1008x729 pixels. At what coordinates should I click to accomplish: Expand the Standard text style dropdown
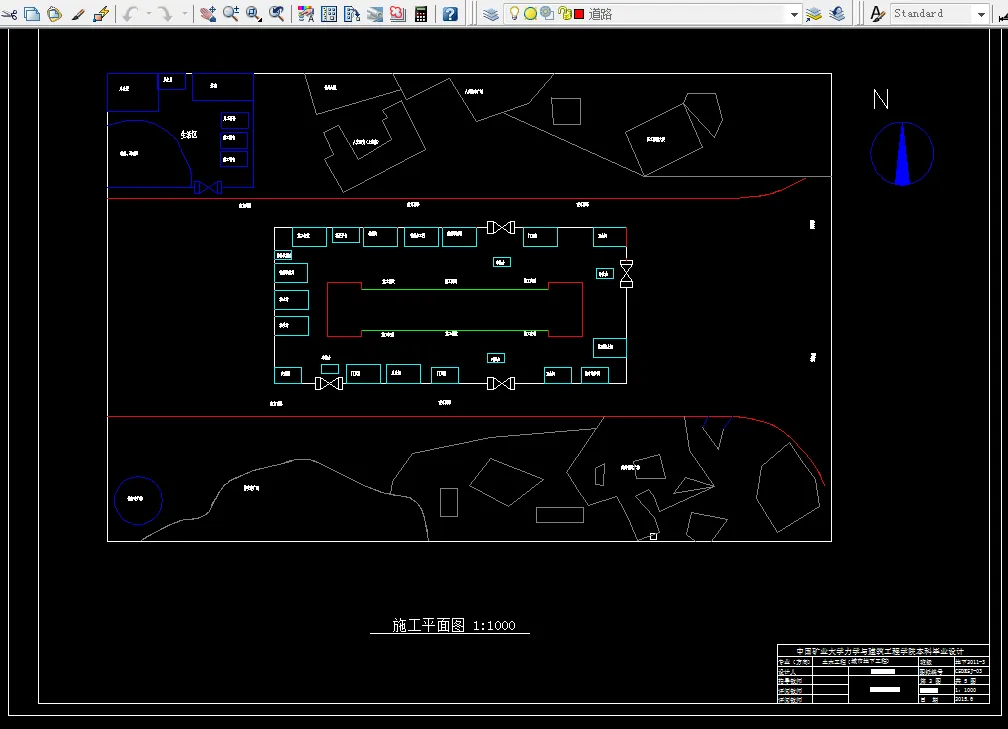(x=981, y=14)
